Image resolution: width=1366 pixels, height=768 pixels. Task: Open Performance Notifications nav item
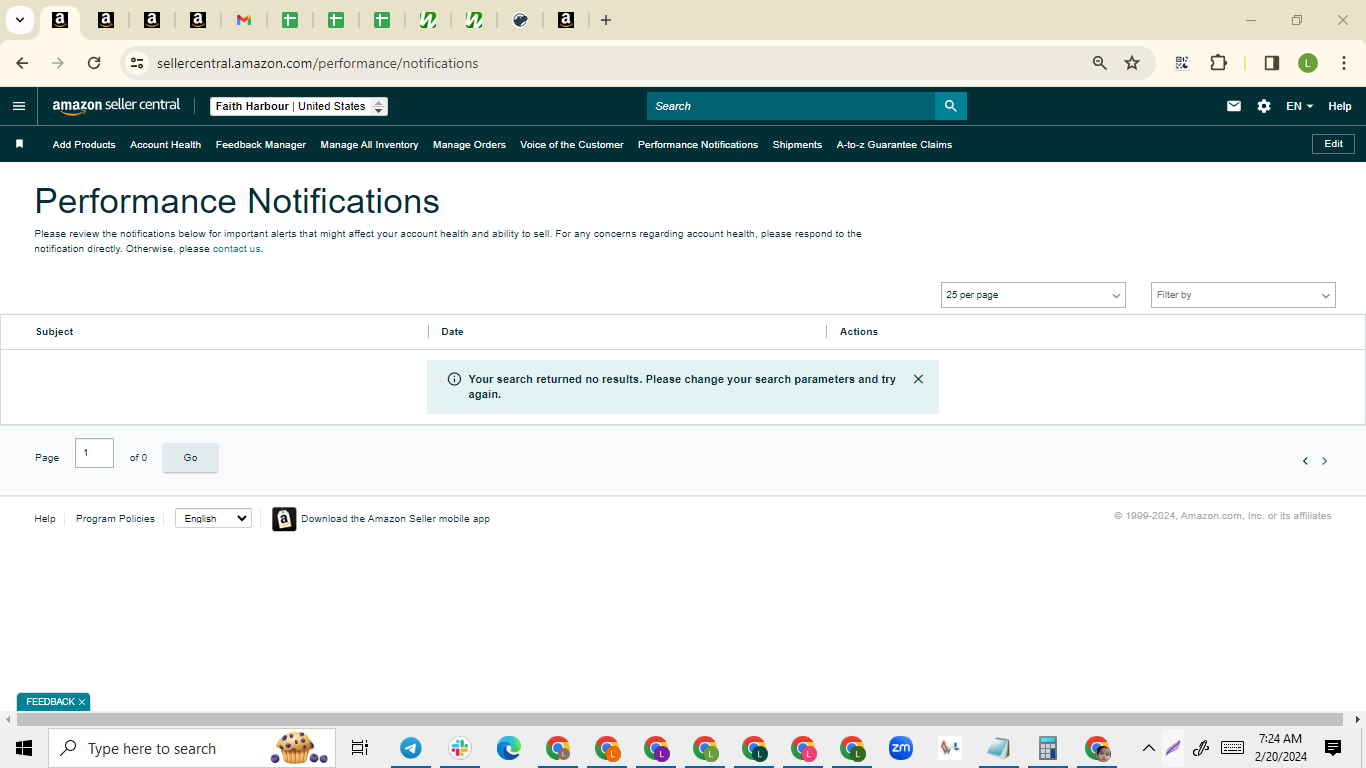click(x=698, y=145)
